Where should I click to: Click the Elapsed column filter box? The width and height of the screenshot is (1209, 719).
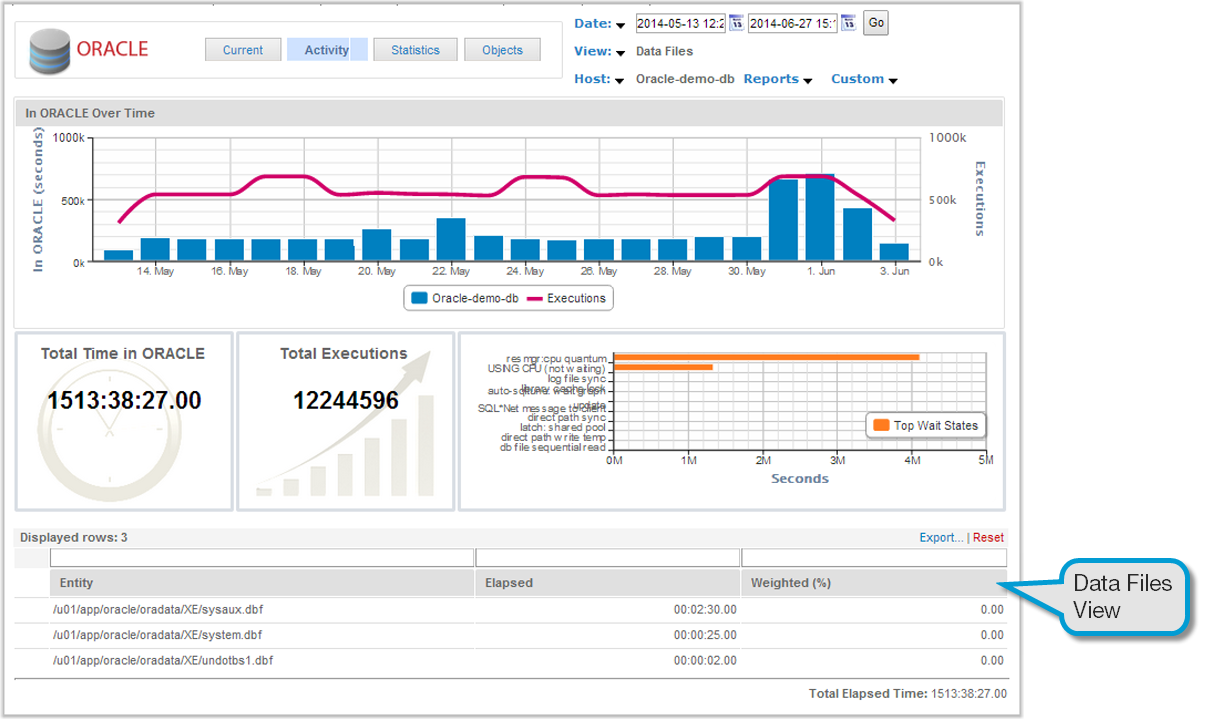pos(608,558)
